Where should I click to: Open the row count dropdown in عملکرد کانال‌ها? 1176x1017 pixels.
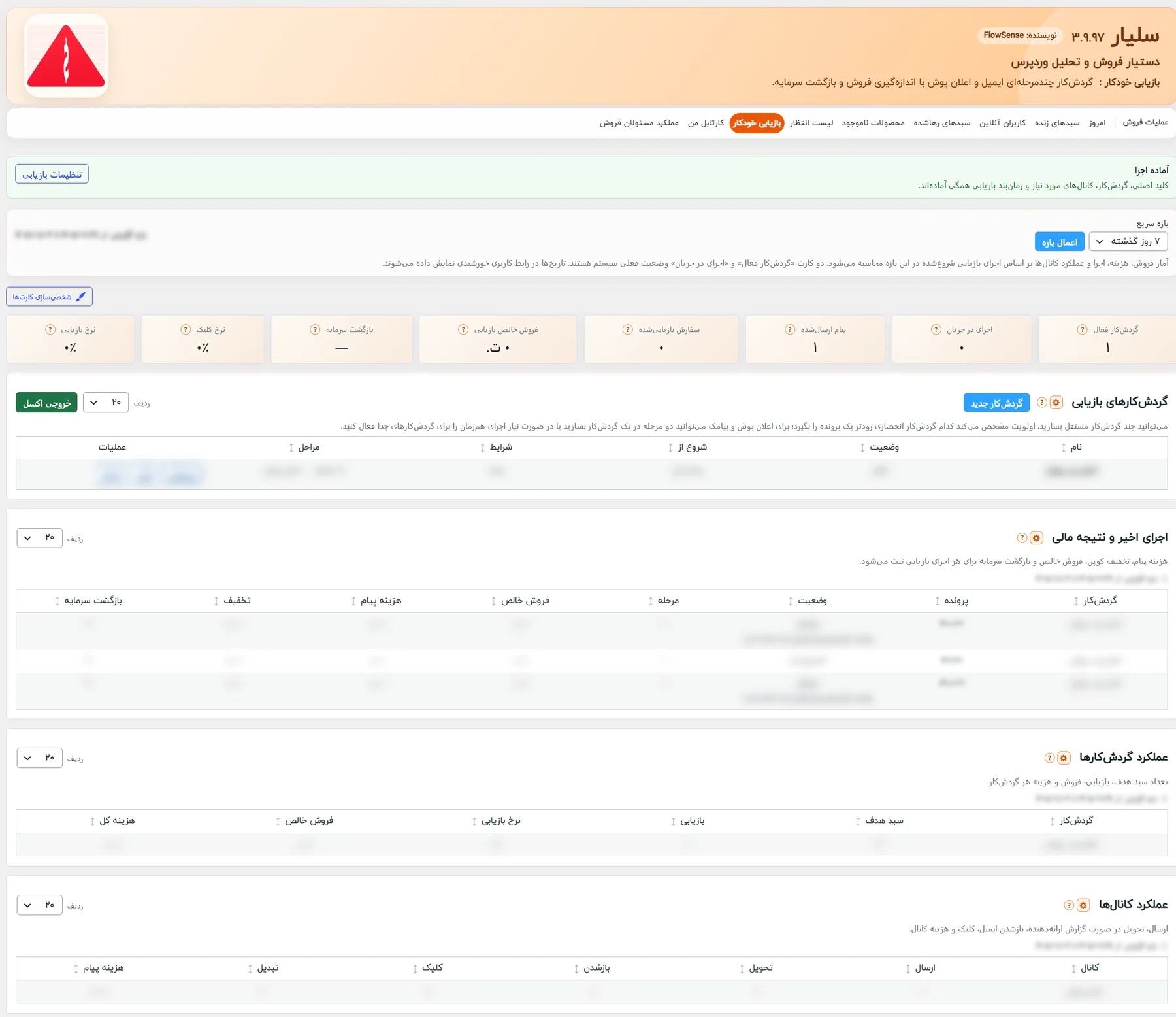(39, 905)
